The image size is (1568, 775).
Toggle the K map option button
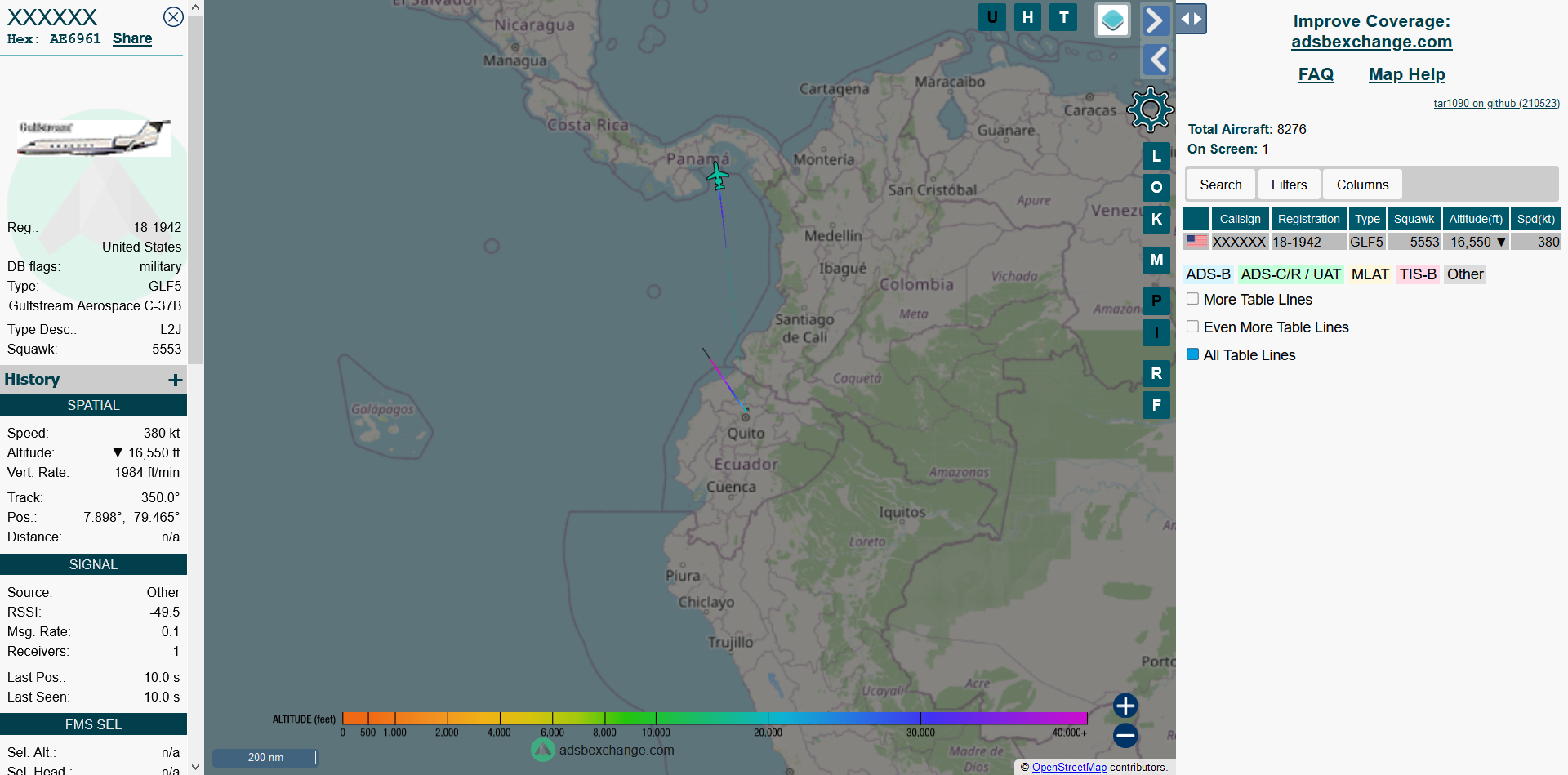coord(1156,219)
